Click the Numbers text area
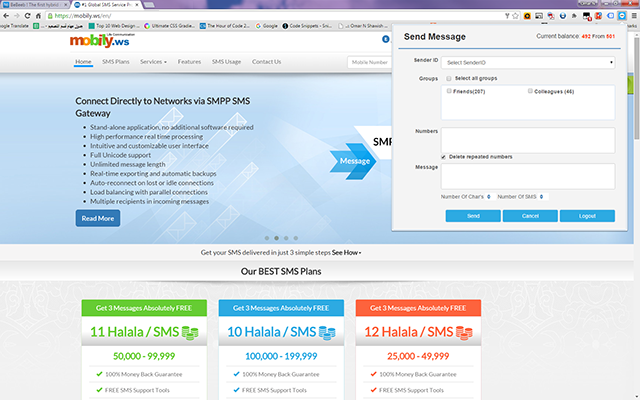The width and height of the screenshot is (640, 400). pyautogui.click(x=528, y=140)
